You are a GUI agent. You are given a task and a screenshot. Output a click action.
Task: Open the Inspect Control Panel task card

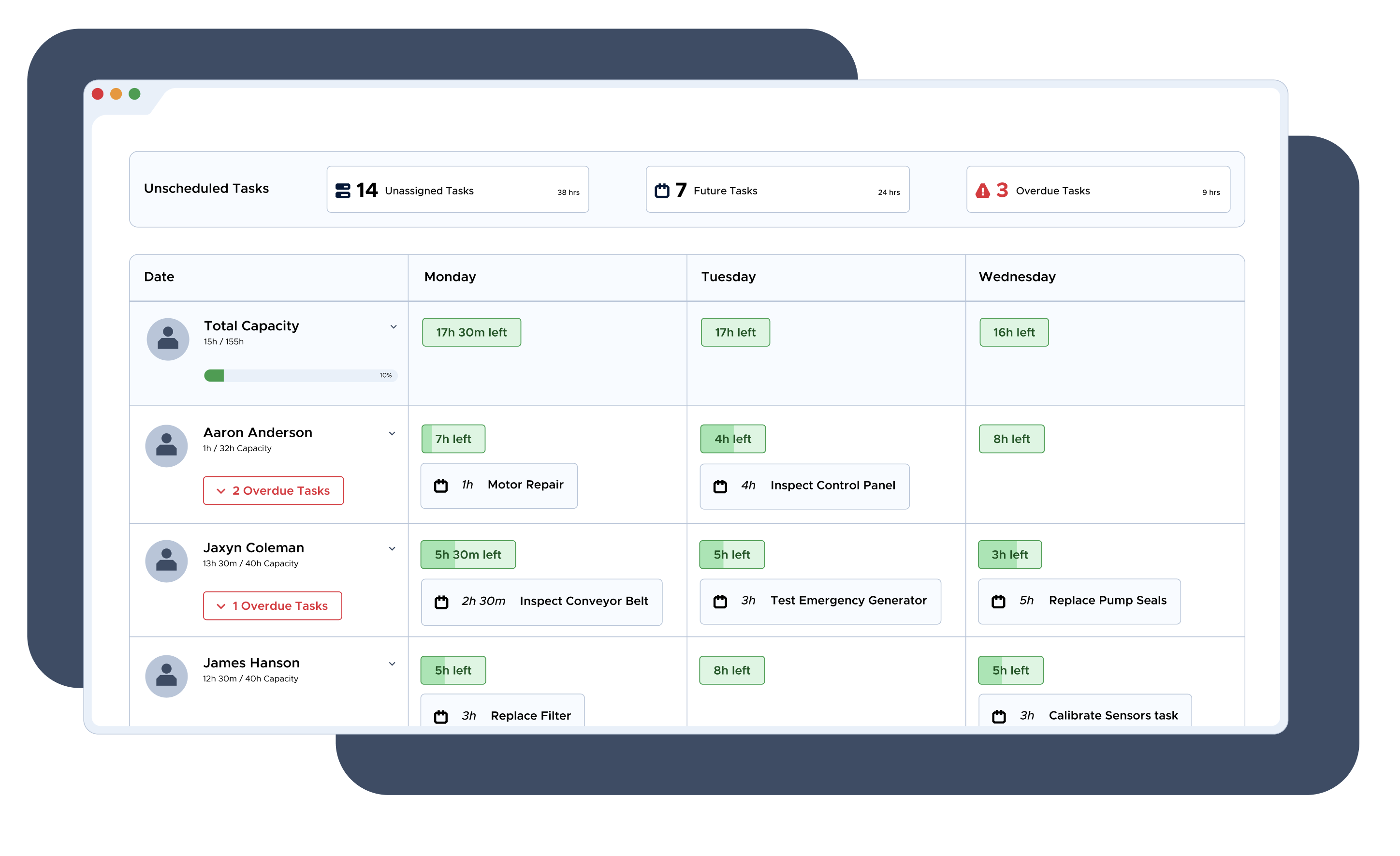tap(804, 487)
